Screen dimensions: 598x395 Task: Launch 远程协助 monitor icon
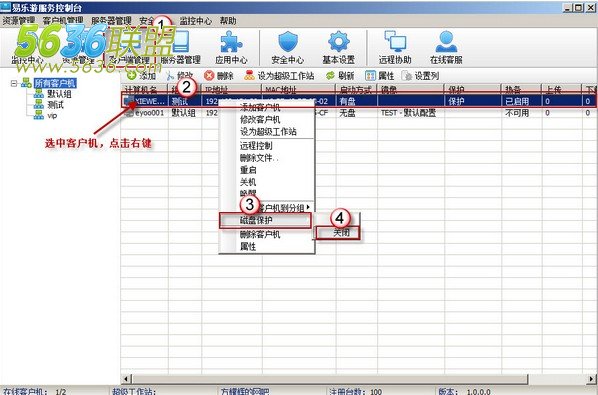pyautogui.click(x=395, y=42)
